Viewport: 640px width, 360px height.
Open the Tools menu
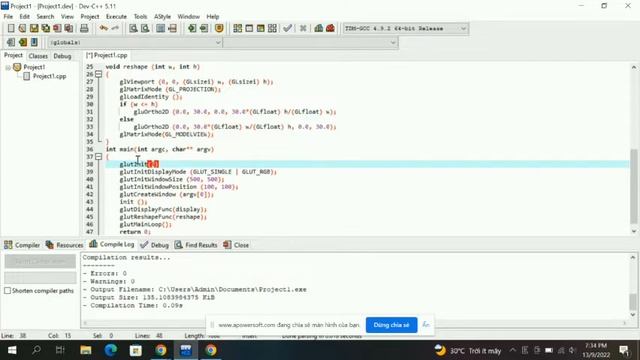[x=140, y=16]
